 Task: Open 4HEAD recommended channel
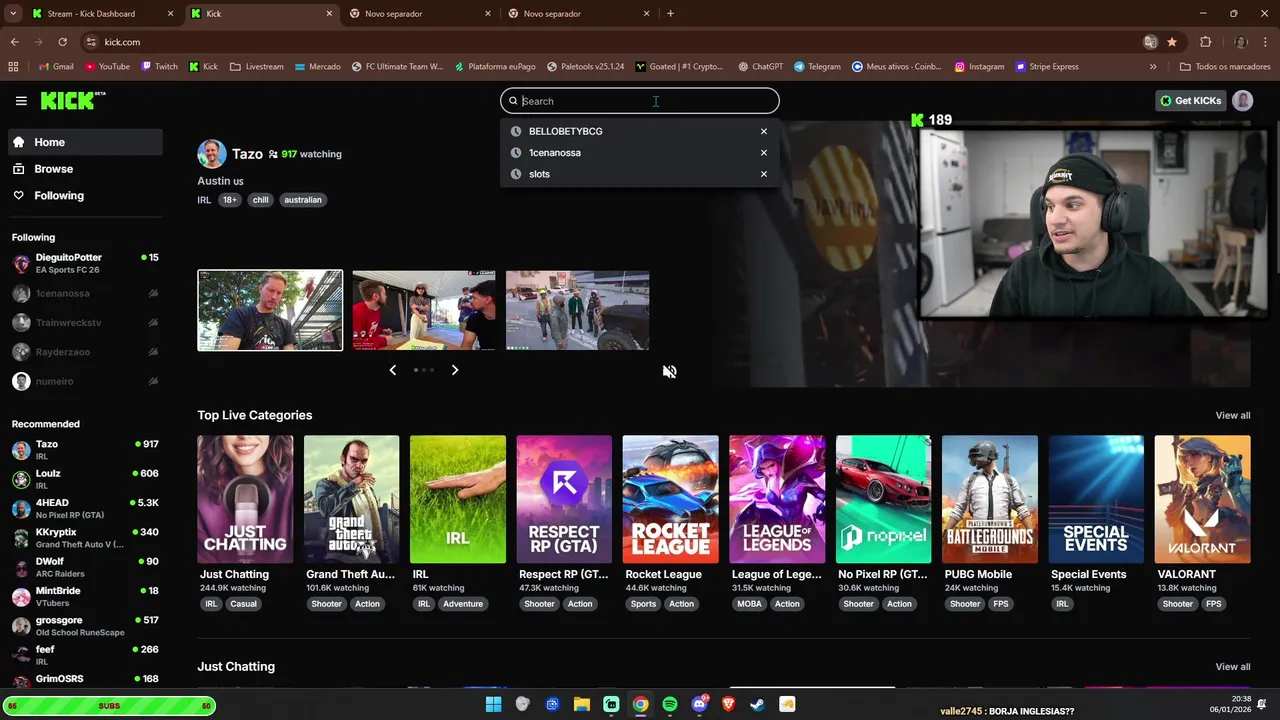pyautogui.click(x=86, y=508)
